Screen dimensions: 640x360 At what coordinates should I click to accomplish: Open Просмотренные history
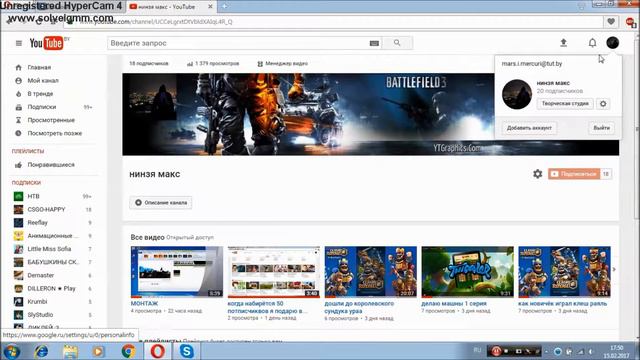[51, 120]
